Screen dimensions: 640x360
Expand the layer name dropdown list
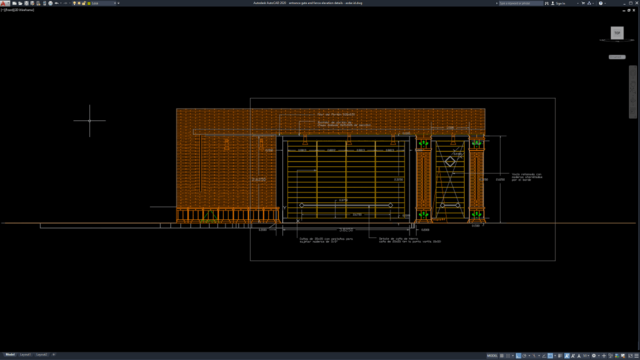[115, 3]
